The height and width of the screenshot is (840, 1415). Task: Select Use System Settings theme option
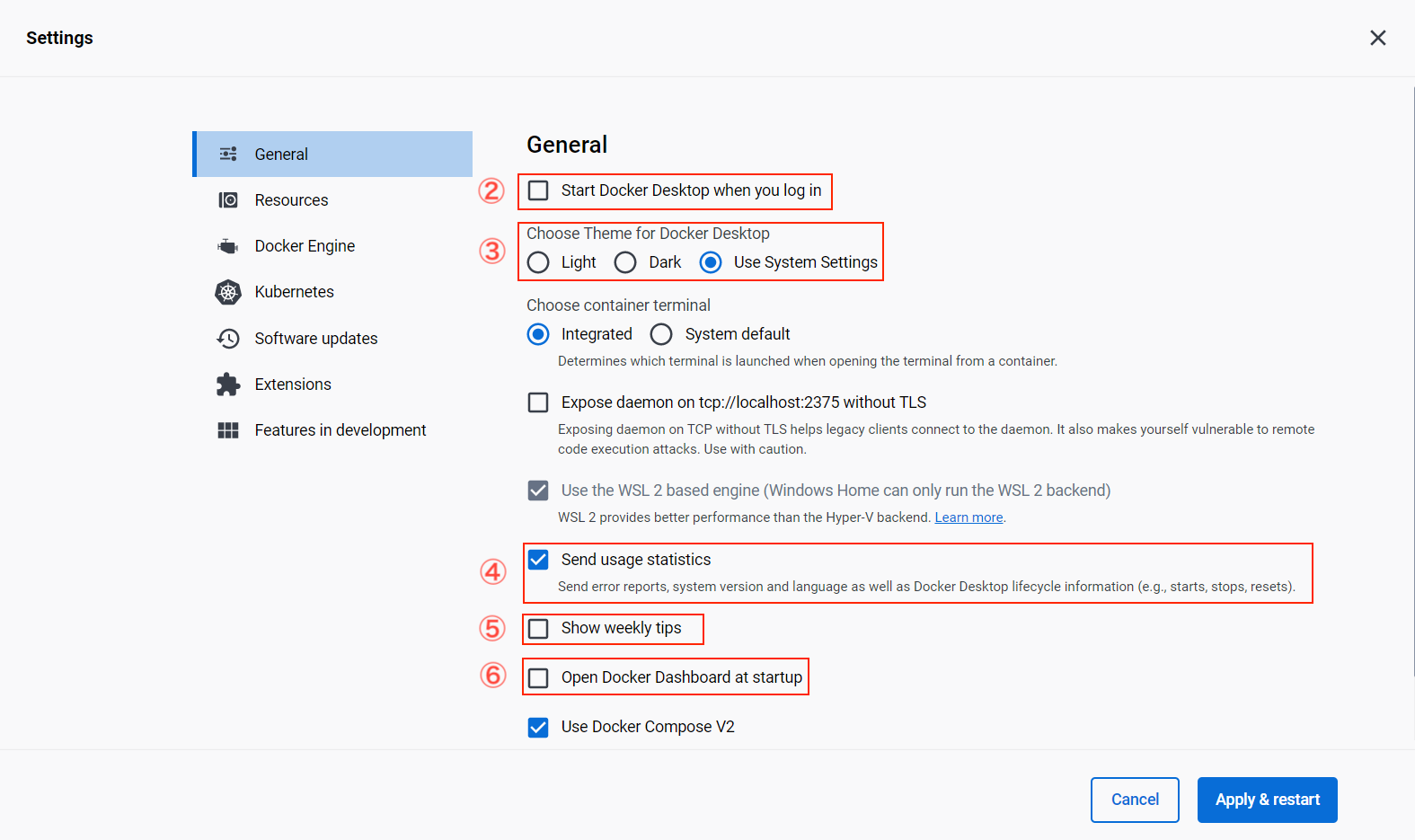[x=711, y=262]
